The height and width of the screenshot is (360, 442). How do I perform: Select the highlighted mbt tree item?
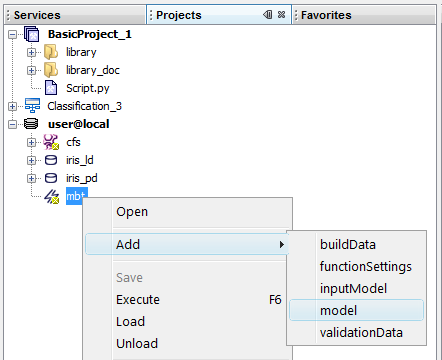76,196
